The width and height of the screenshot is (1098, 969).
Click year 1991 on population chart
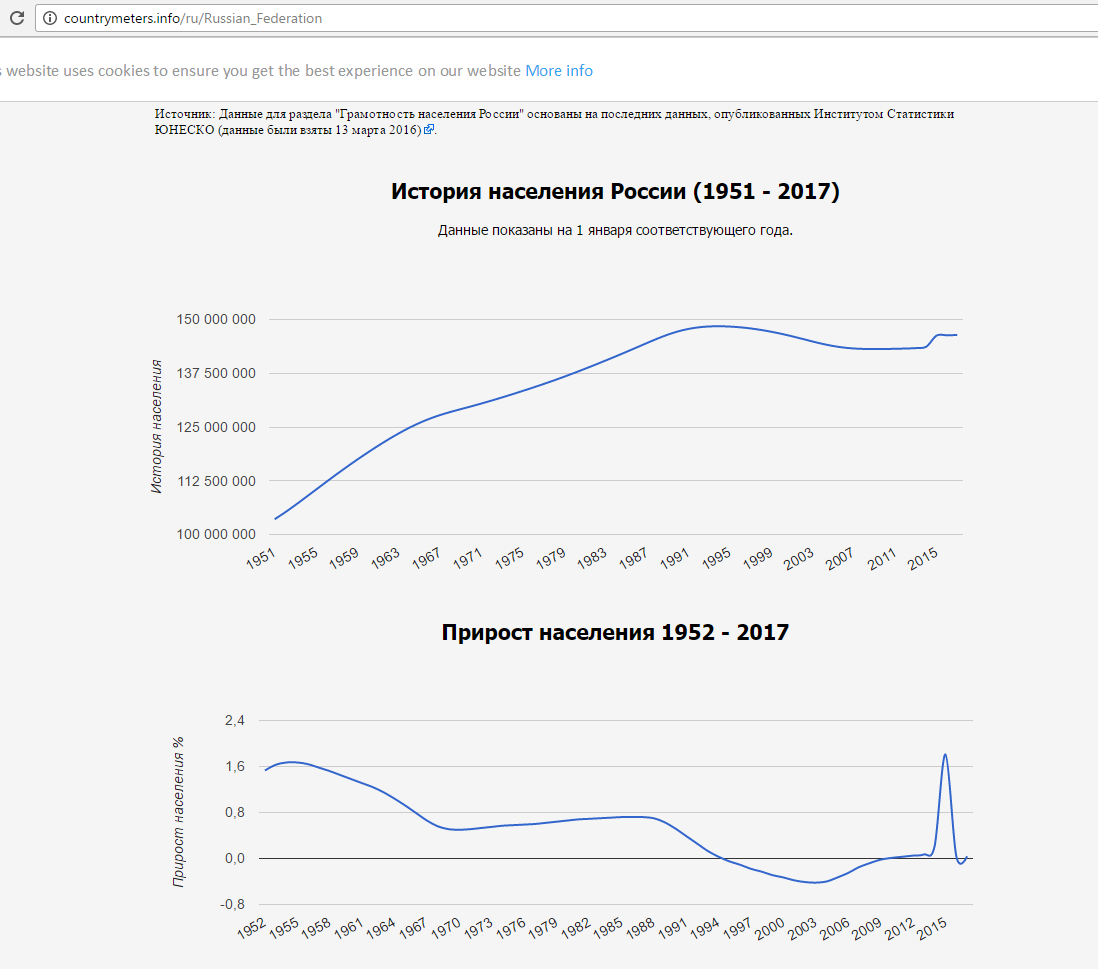tap(674, 559)
